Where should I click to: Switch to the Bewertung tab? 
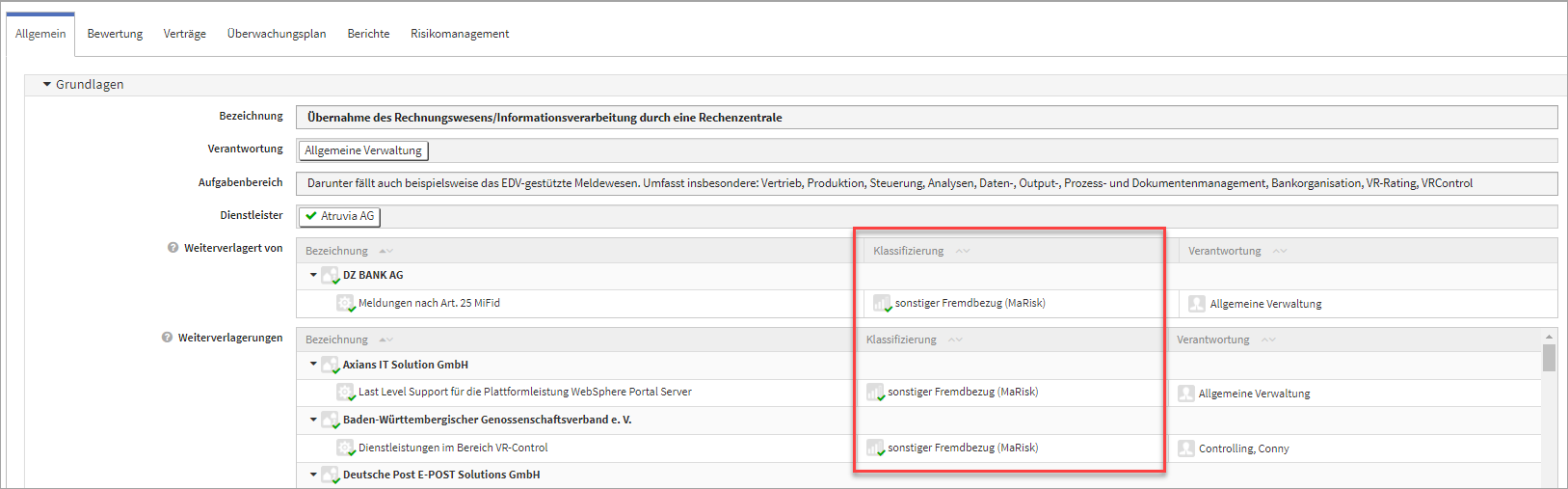[115, 34]
